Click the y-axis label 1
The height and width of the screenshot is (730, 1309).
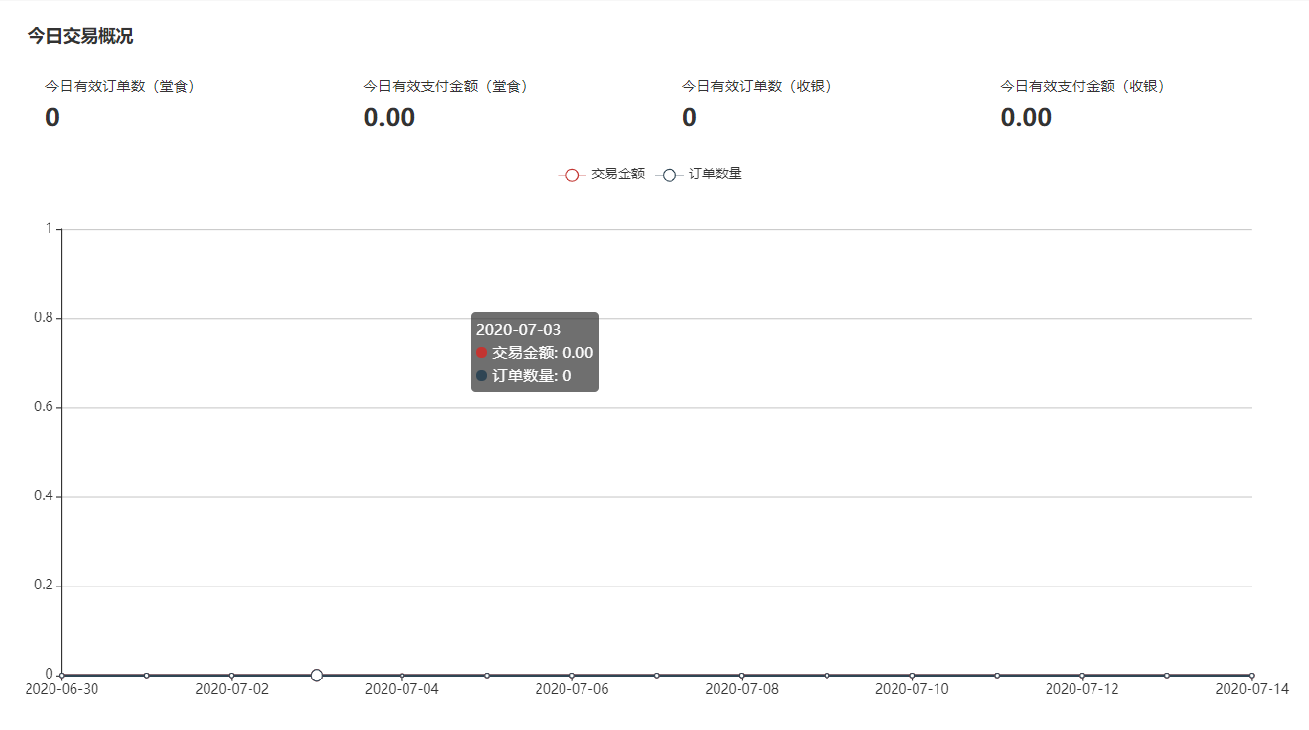pos(49,229)
